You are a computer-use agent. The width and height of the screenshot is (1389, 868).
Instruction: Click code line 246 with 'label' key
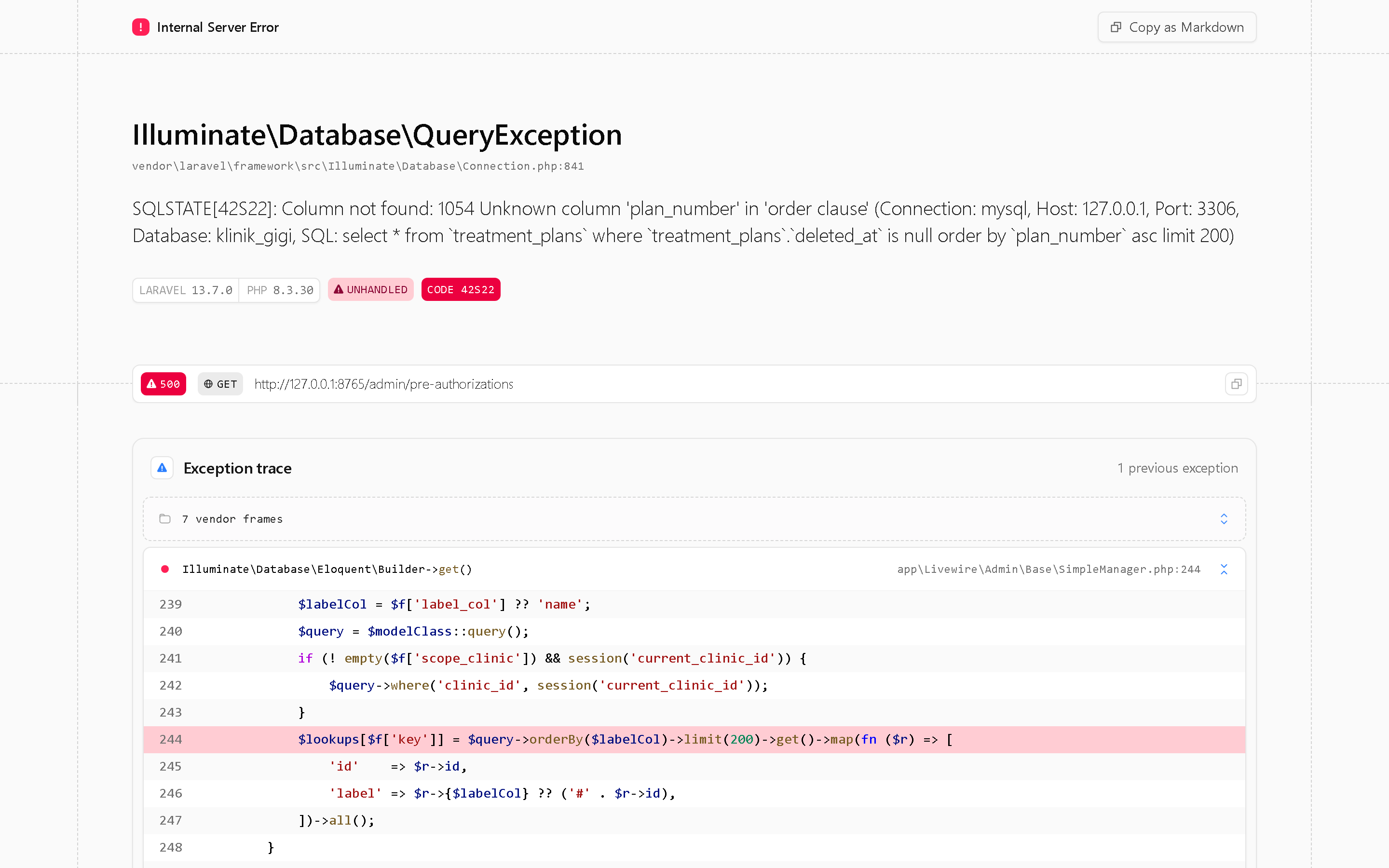pos(694,793)
